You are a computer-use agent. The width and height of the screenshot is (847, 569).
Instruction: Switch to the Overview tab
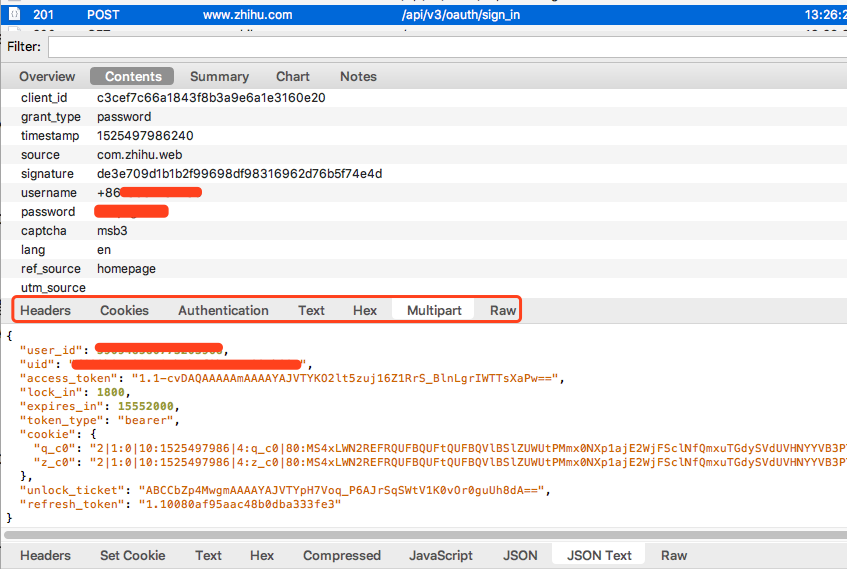click(47, 77)
